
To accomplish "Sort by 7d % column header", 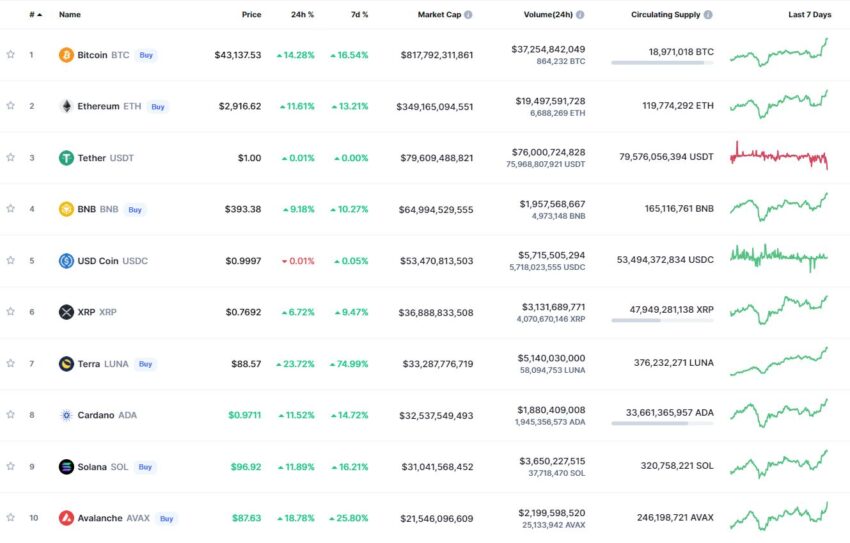I will click(x=359, y=15).
